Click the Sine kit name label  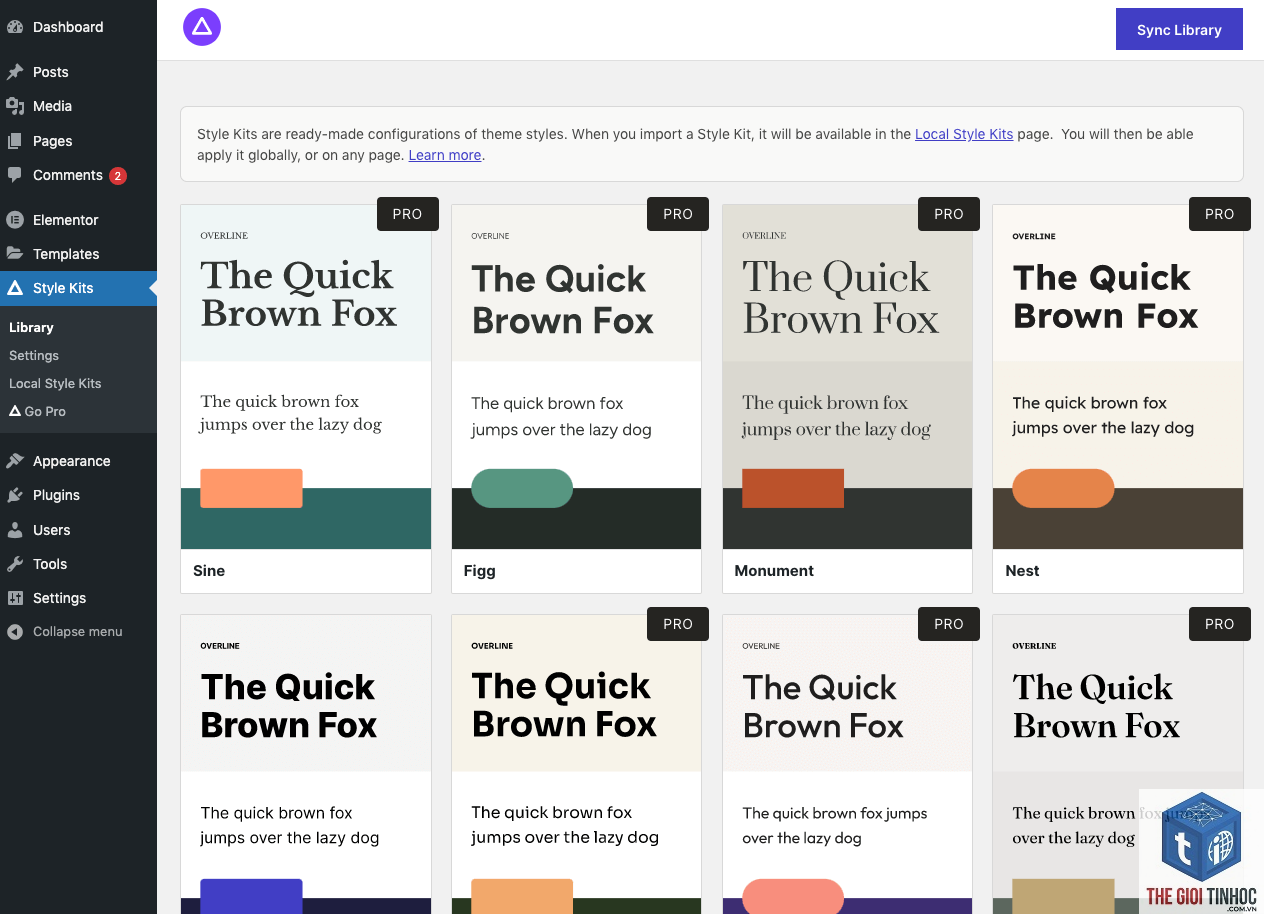(x=209, y=571)
